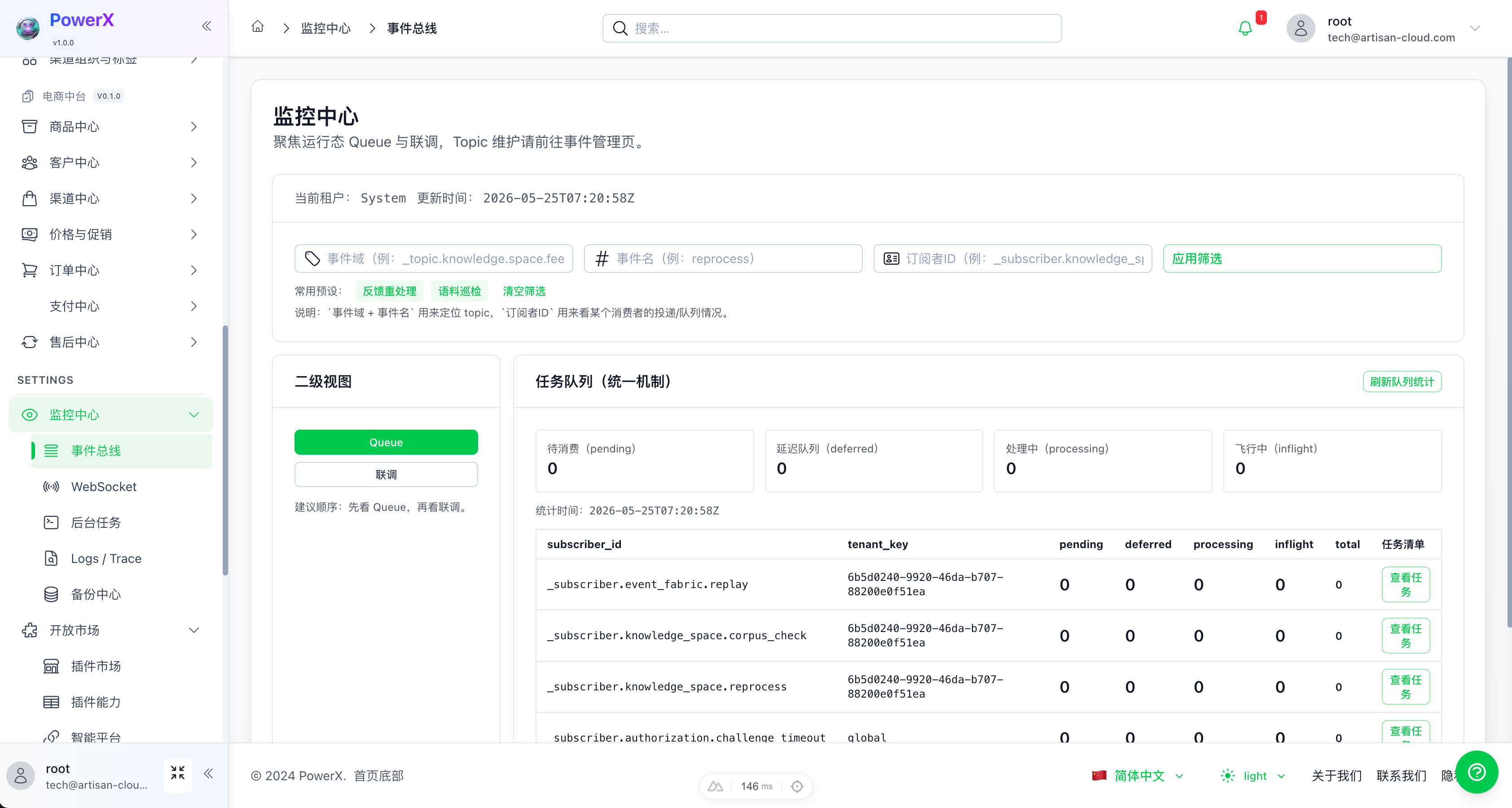The height and width of the screenshot is (808, 1512).
Task: Open 后台任务 in sidebar
Action: coord(122,522)
